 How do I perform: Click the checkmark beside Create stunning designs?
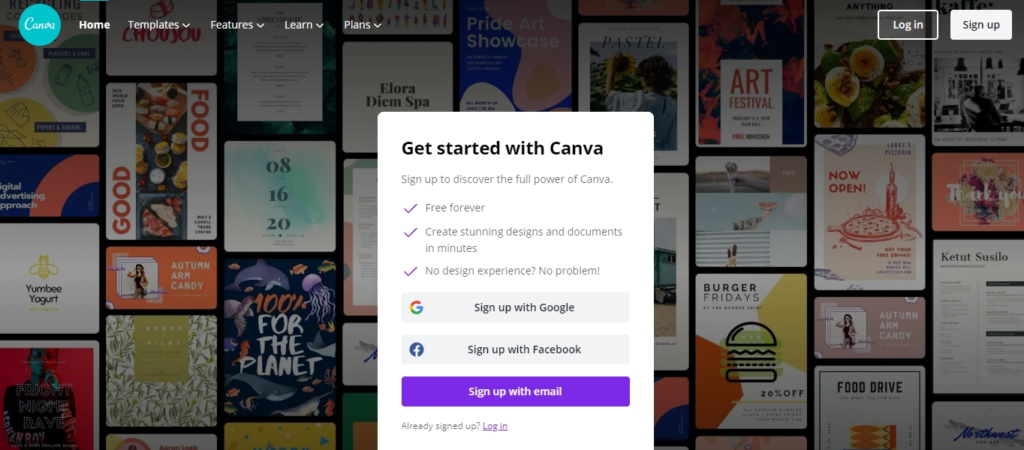pyautogui.click(x=410, y=232)
